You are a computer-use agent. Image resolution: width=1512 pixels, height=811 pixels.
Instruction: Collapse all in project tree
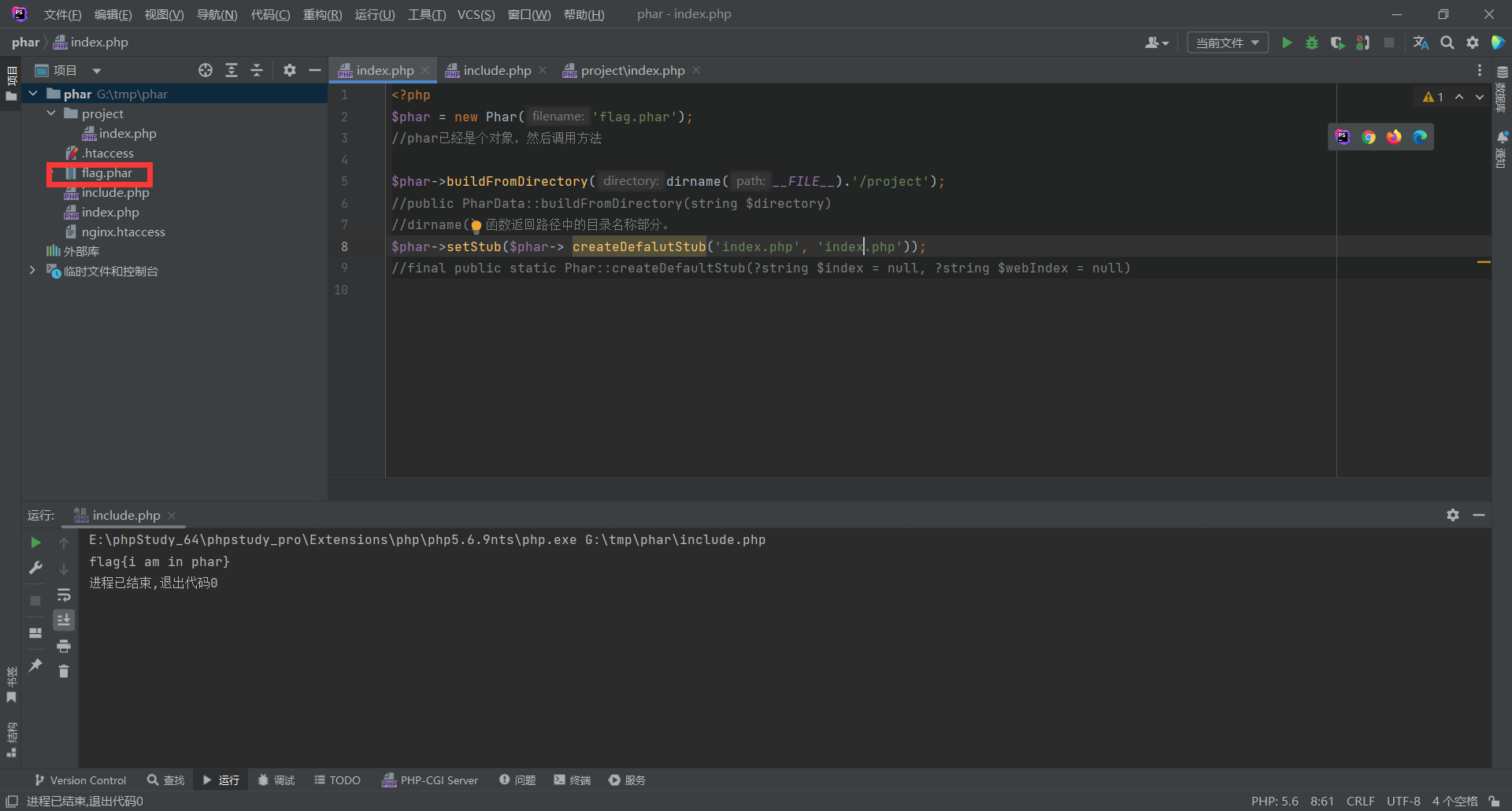257,70
